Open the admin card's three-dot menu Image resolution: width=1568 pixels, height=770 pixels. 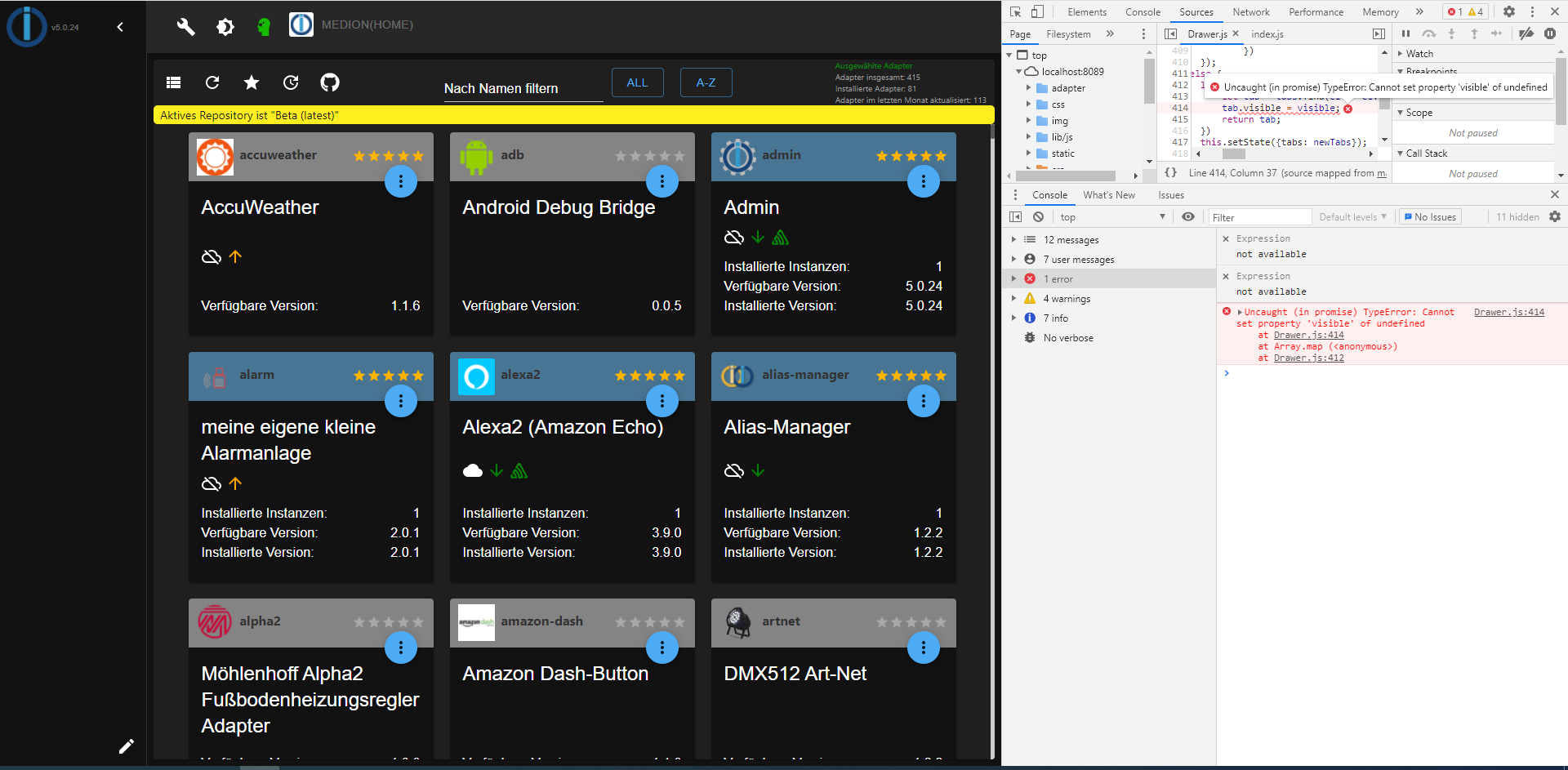click(924, 181)
